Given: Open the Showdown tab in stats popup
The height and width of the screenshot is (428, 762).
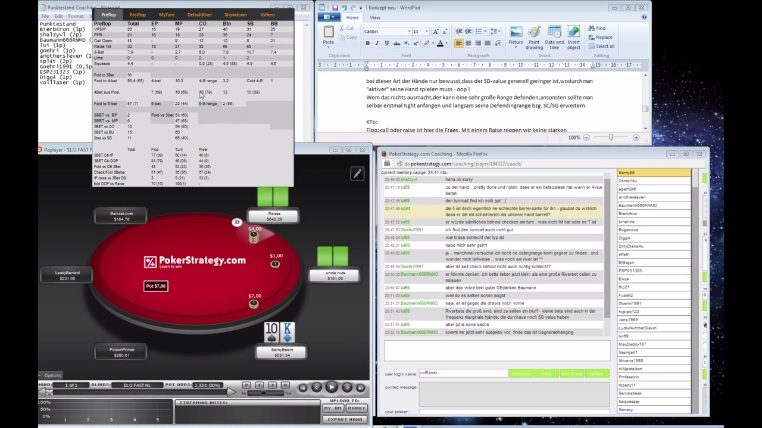Looking at the screenshot, I should 236,15.
